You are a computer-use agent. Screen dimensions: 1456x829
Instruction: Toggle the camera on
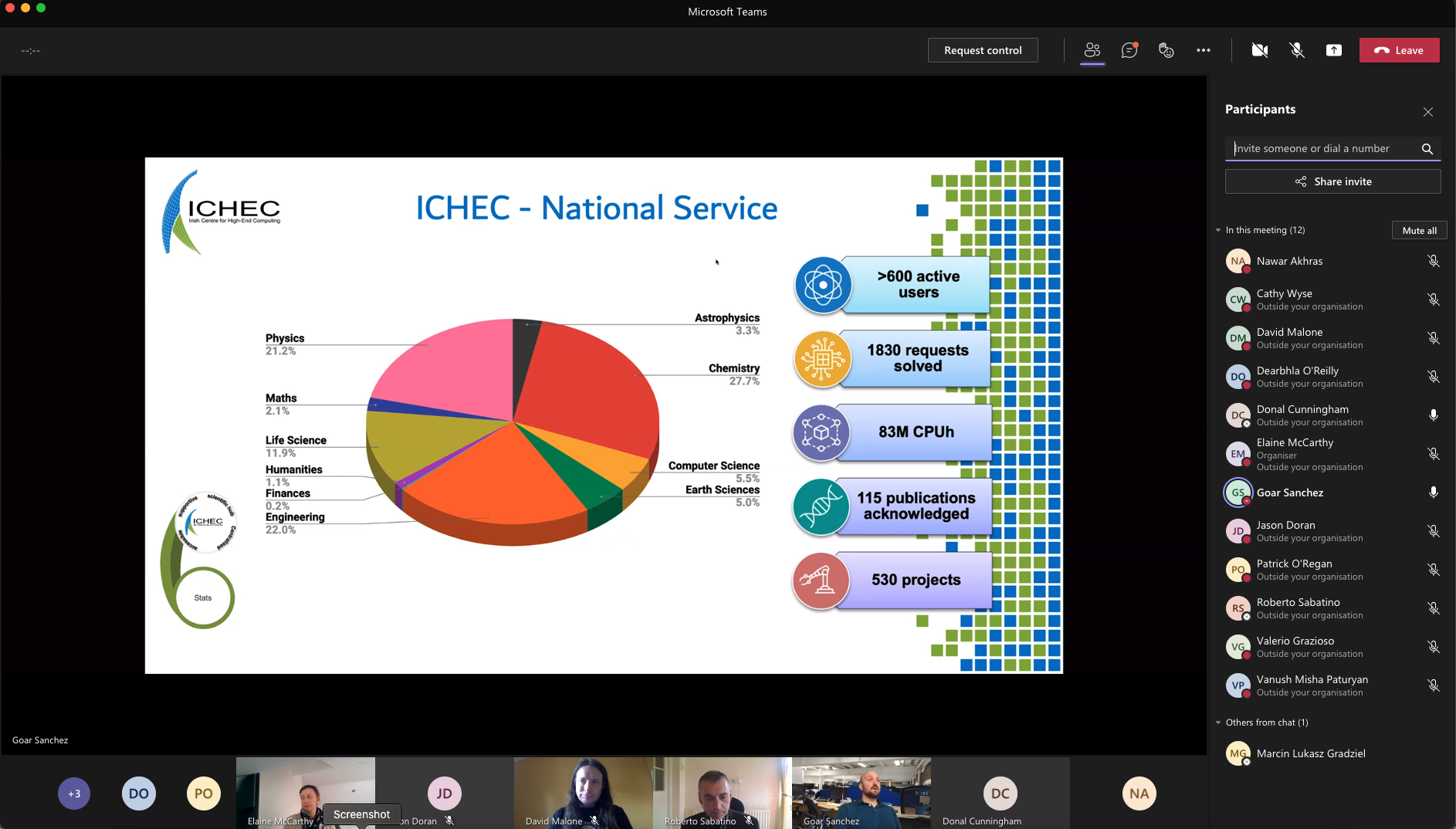pos(1260,50)
